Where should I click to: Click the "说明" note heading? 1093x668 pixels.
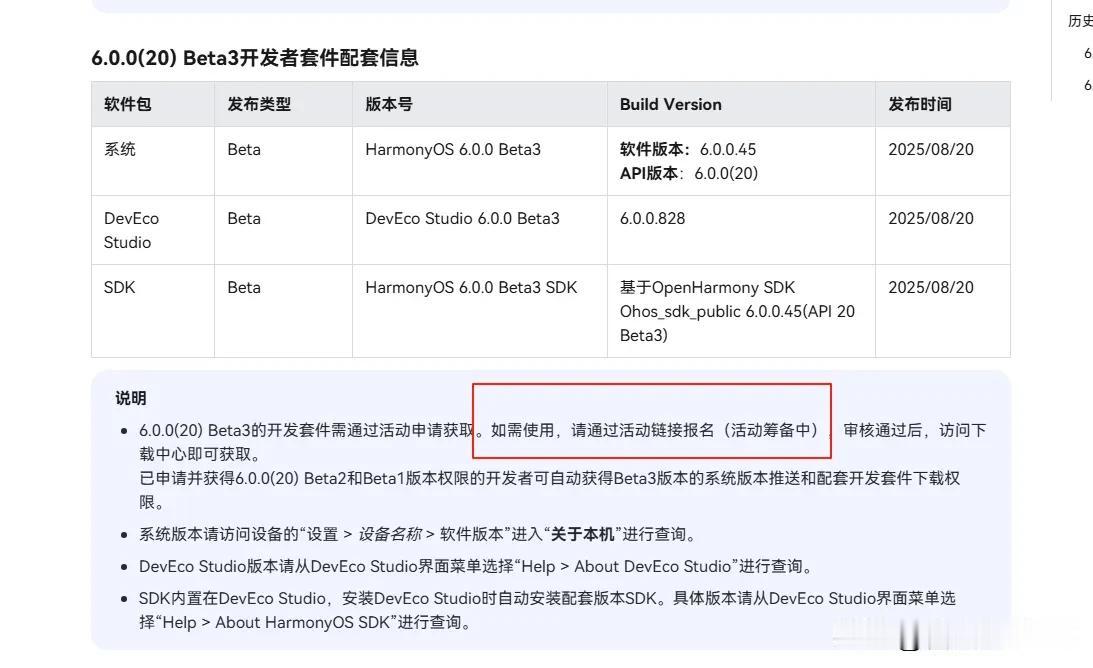click(x=131, y=398)
